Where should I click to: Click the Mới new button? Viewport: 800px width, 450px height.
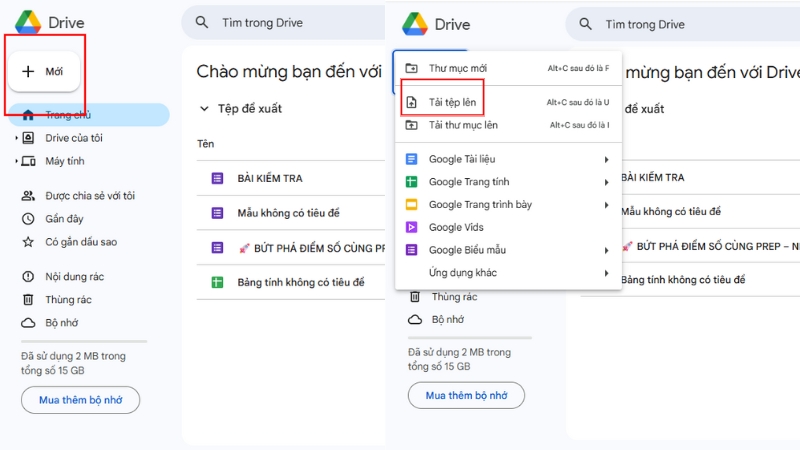[x=43, y=71]
